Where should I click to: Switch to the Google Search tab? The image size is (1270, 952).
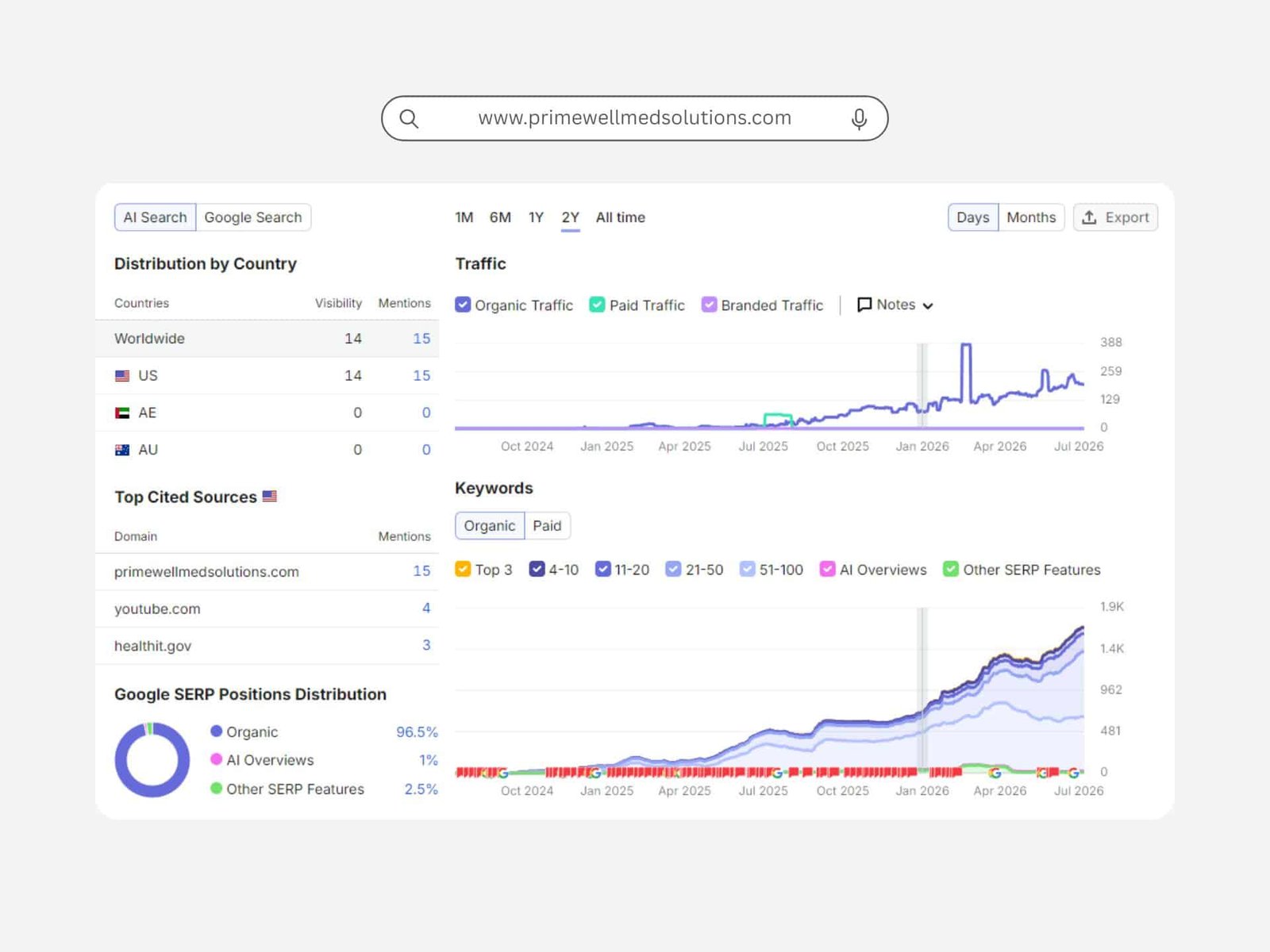coord(253,217)
